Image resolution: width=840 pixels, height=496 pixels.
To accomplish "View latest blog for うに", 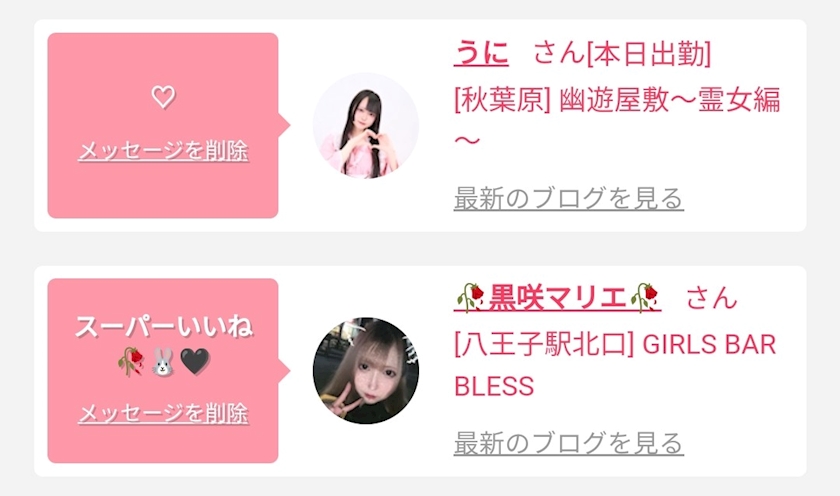I will [x=568, y=199].
